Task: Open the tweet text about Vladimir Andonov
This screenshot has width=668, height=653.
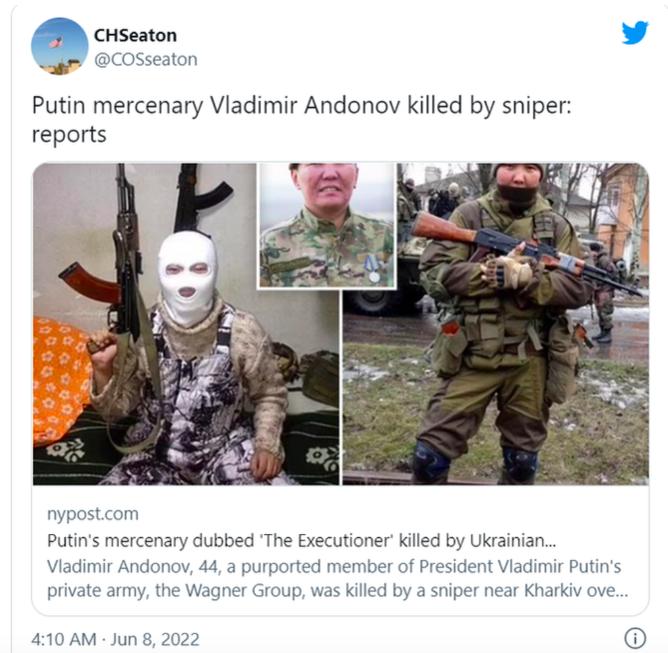Action: point(301,120)
